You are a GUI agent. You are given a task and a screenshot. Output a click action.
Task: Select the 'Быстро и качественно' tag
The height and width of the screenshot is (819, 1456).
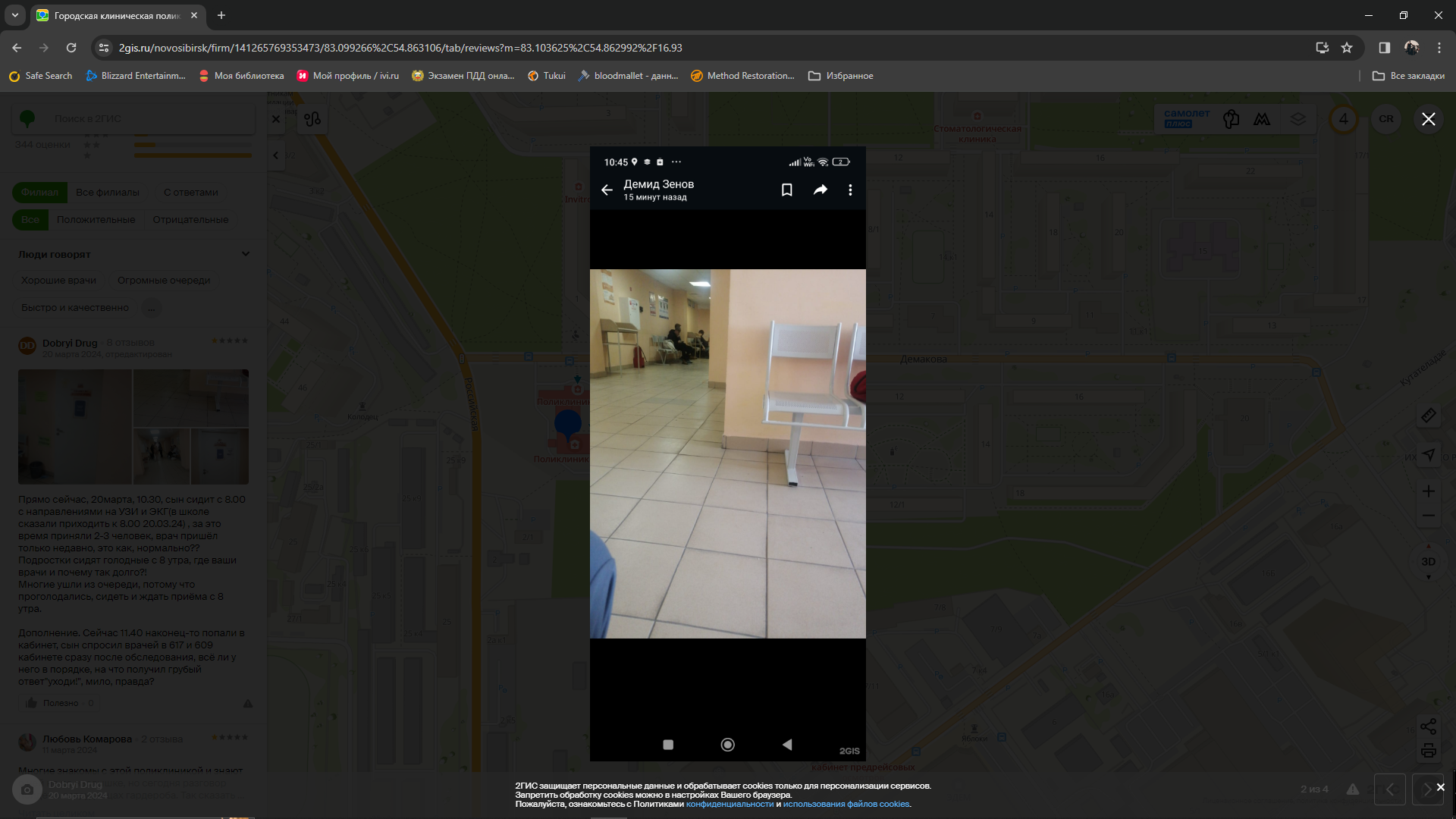[75, 308]
